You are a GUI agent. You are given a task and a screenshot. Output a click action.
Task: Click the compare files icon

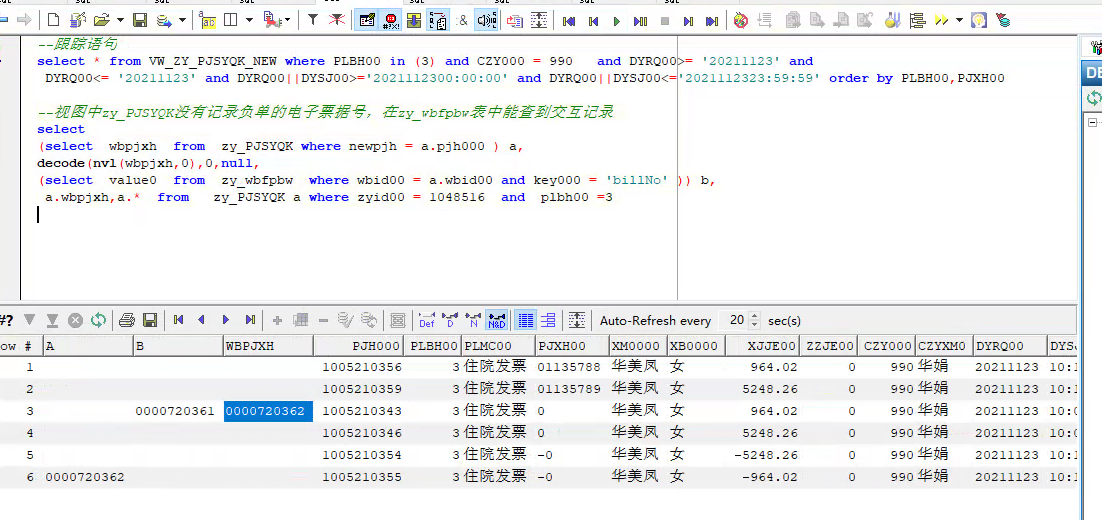(x=271, y=20)
